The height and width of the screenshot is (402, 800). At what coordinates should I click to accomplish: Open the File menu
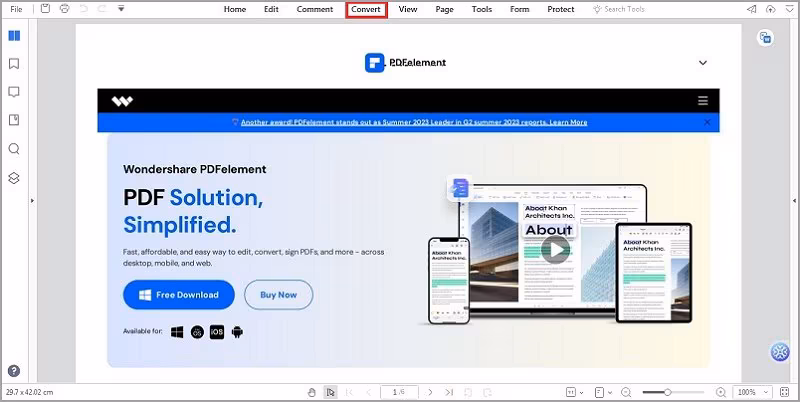tap(16, 9)
